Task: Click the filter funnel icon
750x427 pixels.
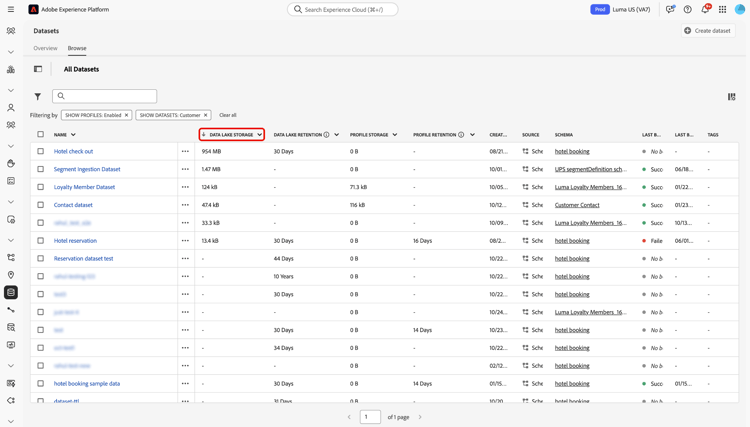Action: (x=38, y=97)
